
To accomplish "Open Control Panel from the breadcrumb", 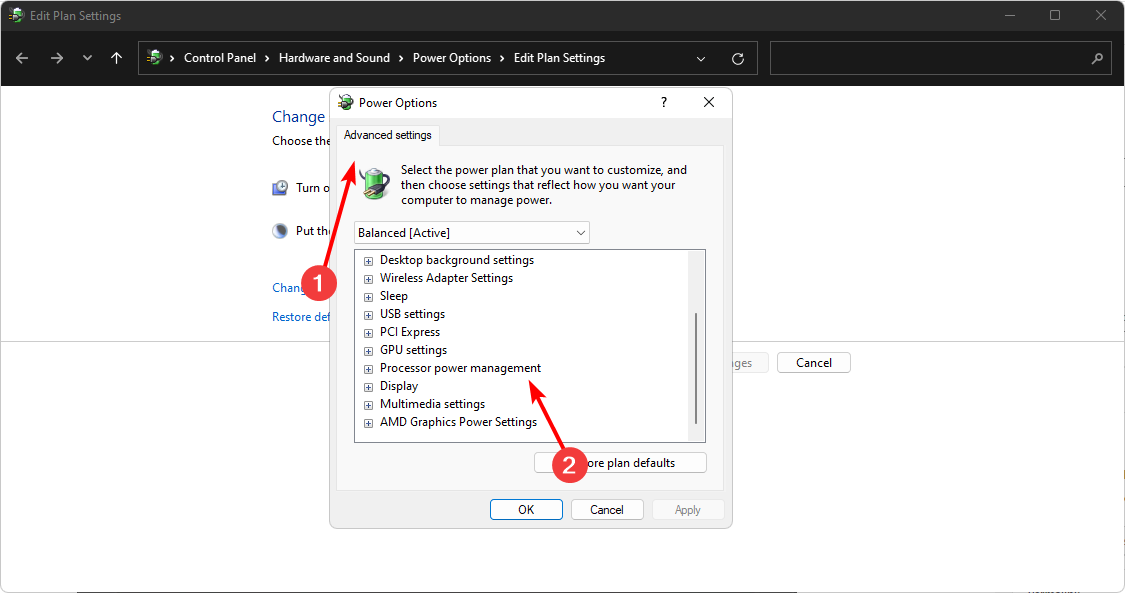I will (220, 58).
